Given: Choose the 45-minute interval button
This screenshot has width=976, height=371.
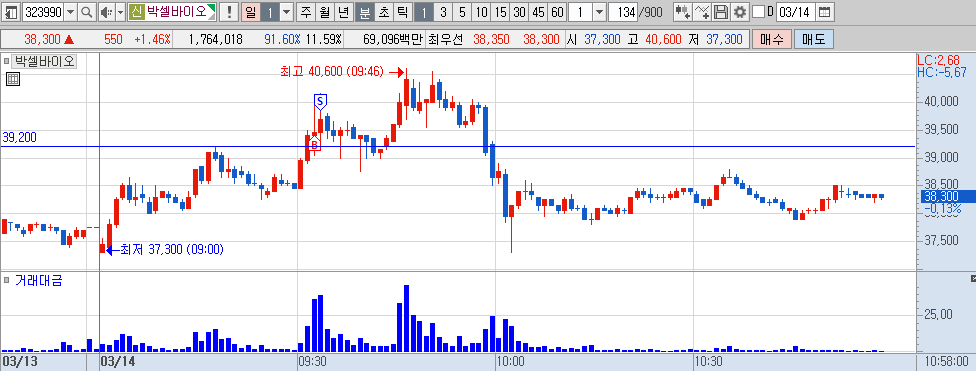Looking at the screenshot, I should click(538, 12).
